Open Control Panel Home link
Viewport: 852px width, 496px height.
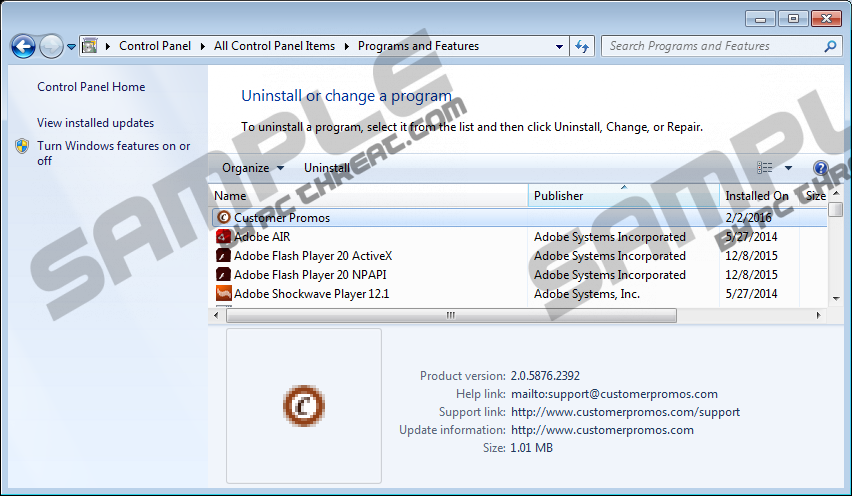[91, 87]
